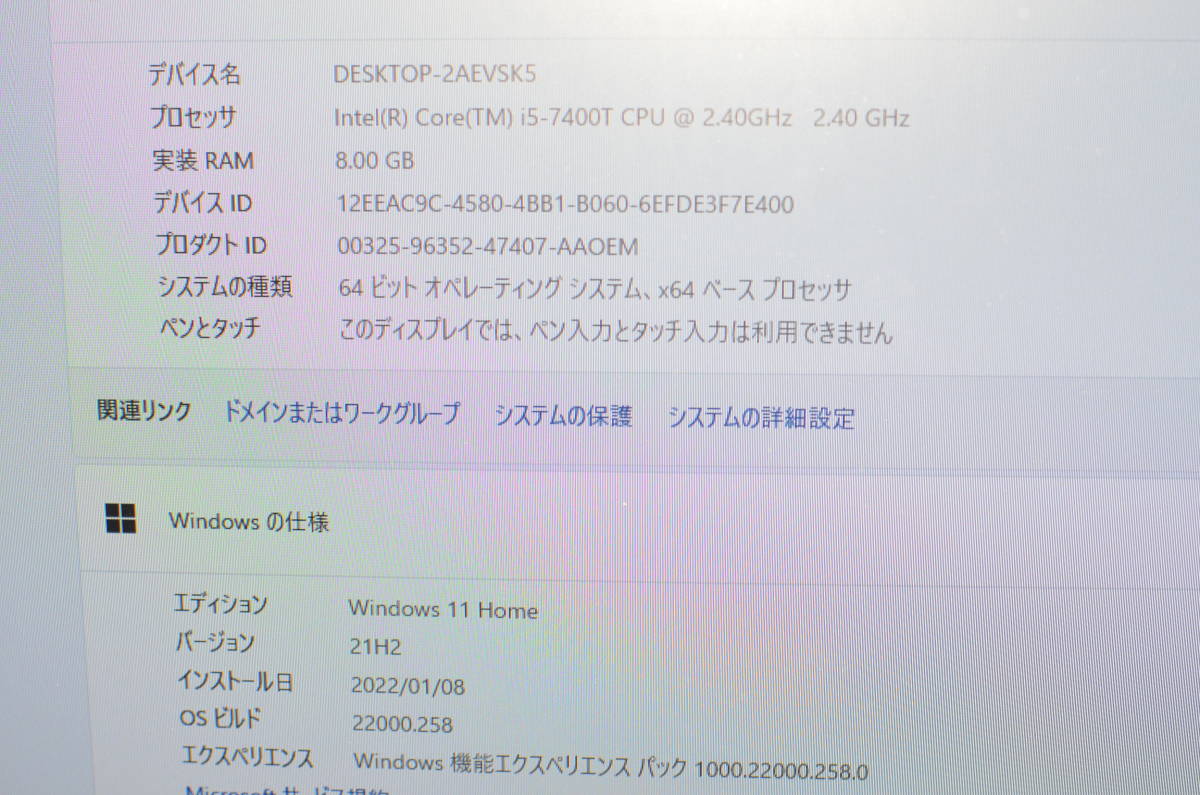Select the device ID starting with 12EEAC9C
Viewport: 1200px width, 795px height.
tap(566, 204)
